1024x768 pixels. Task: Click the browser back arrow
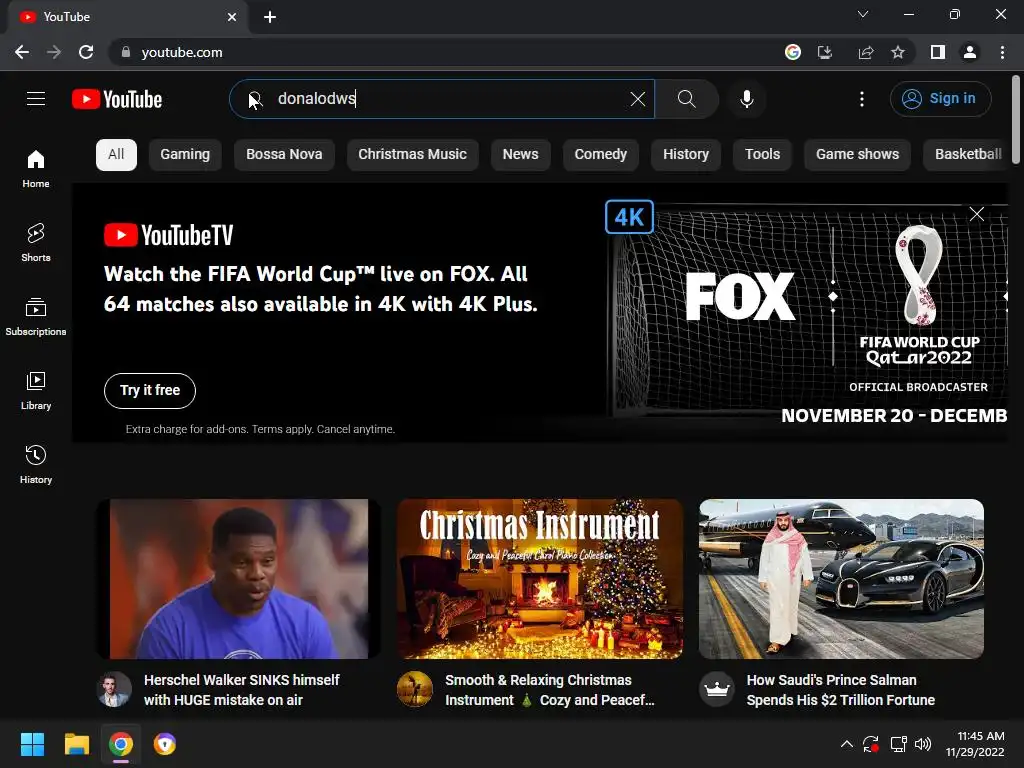pos(22,52)
